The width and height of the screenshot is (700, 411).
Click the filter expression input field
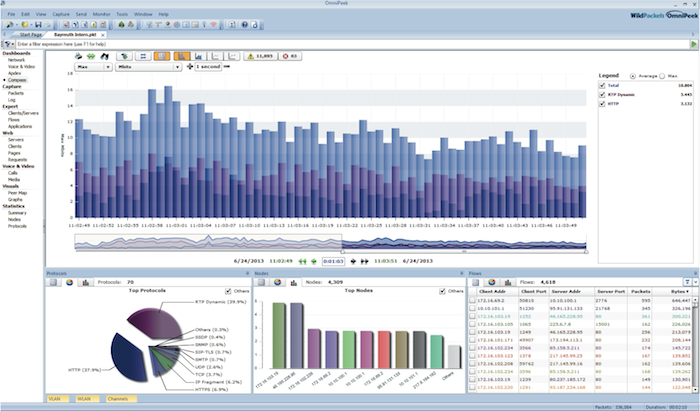[x=353, y=44]
